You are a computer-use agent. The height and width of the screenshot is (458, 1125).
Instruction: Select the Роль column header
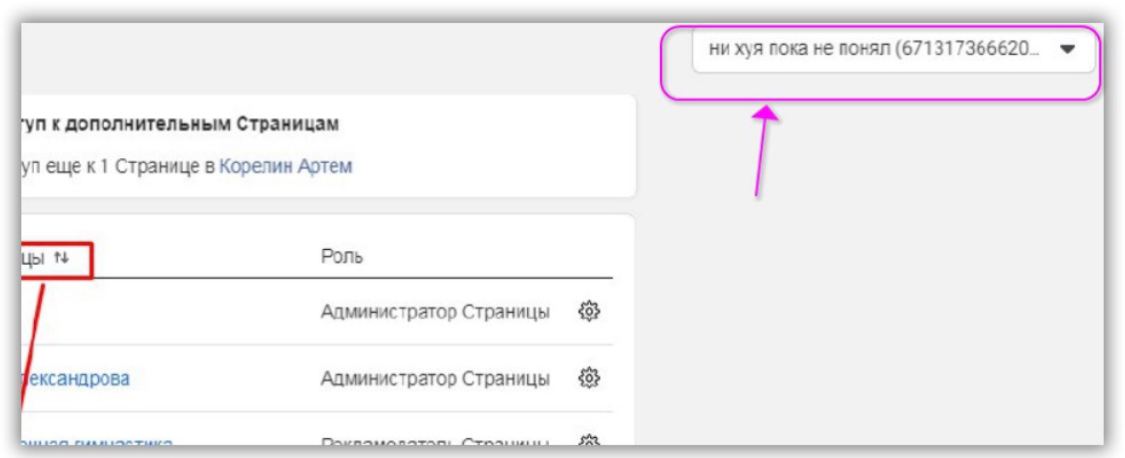point(342,257)
